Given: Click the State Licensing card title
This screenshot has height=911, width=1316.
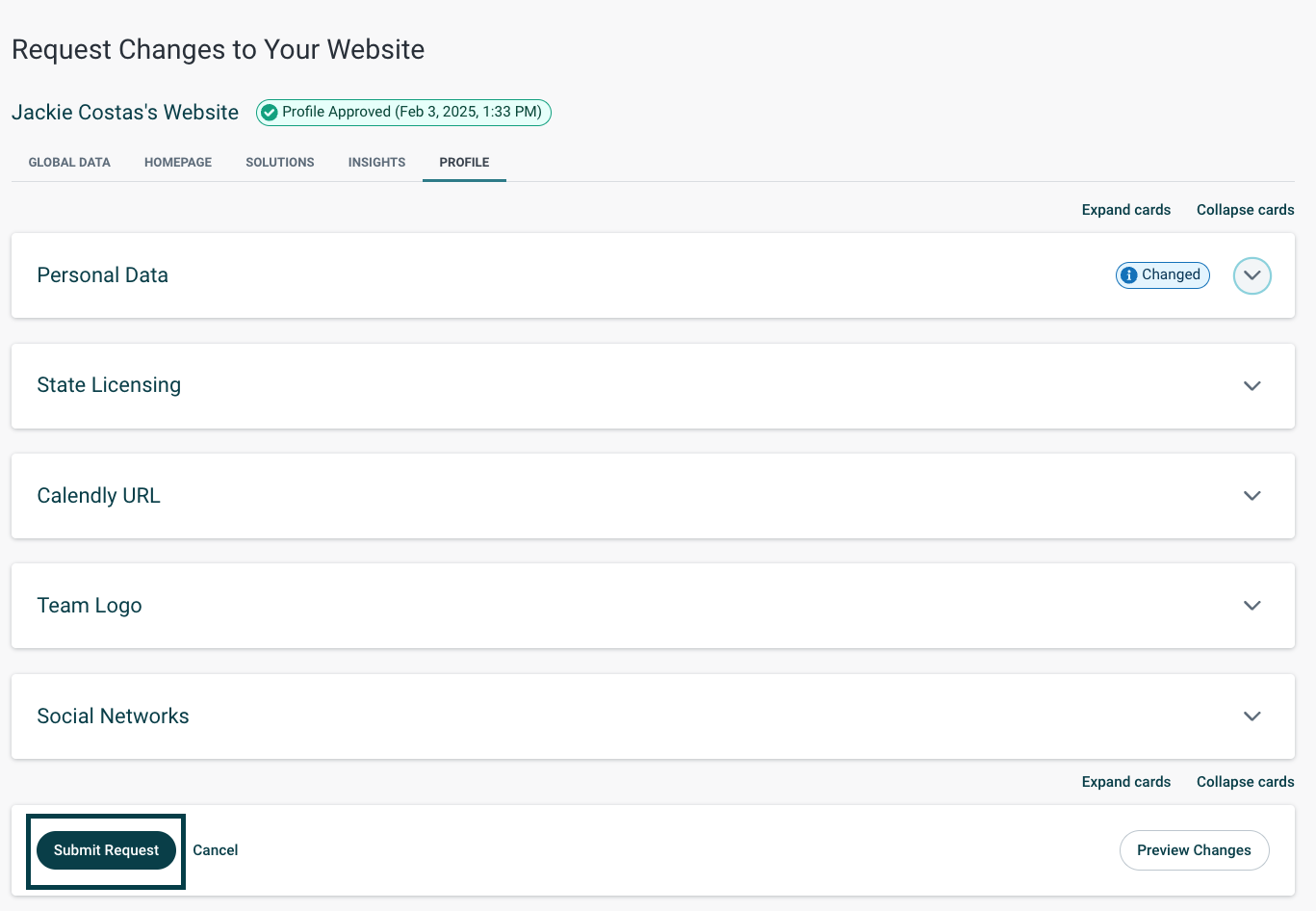Looking at the screenshot, I should (109, 385).
